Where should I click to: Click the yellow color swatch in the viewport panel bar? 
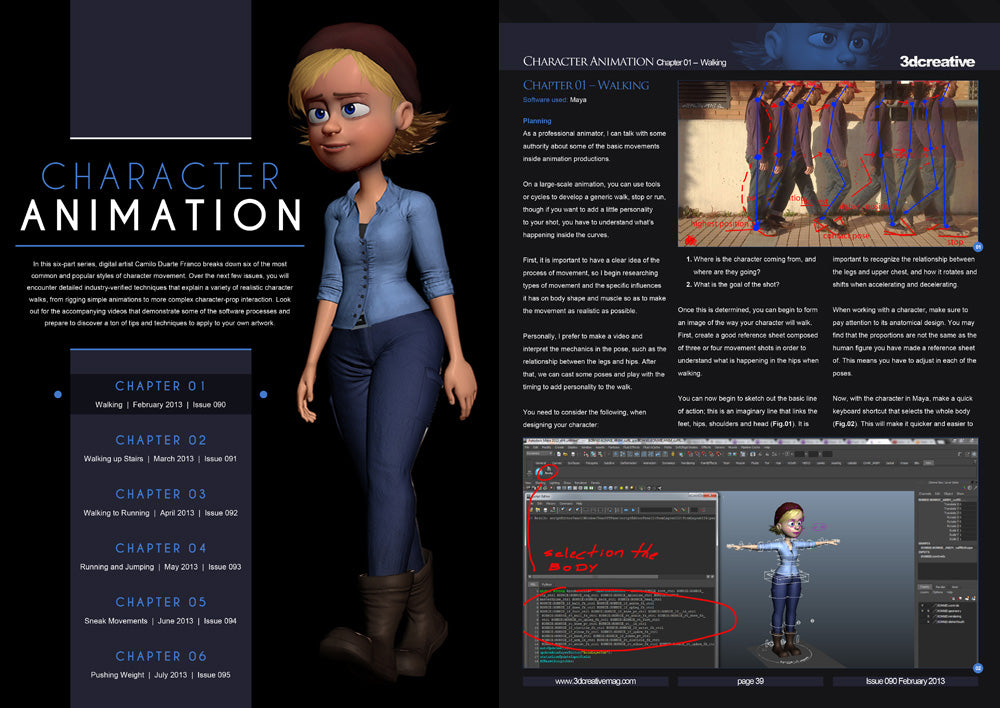coord(621,487)
